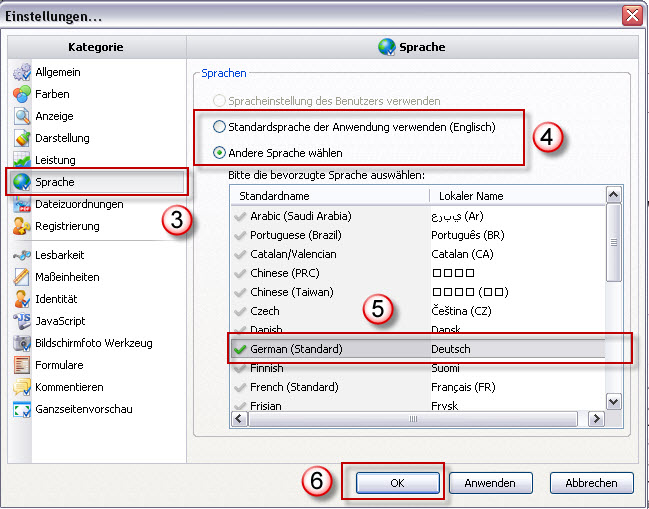The image size is (649, 509).
Task: Click the Abbrechen button
Action: pos(591,483)
